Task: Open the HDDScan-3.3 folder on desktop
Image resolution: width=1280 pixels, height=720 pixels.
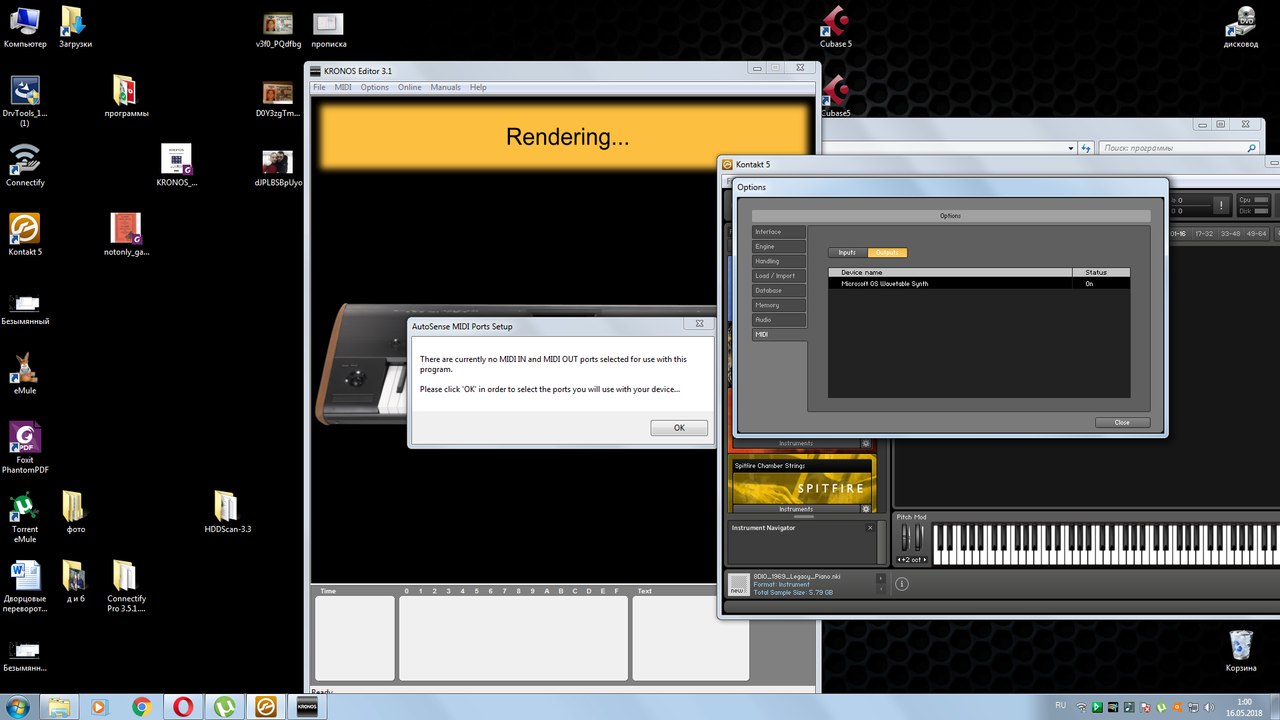Action: (227, 512)
